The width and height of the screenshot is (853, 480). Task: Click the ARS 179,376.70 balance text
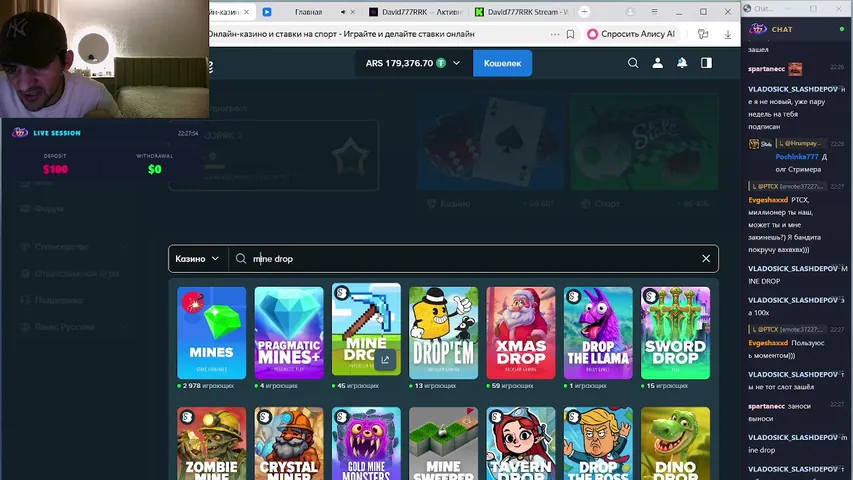point(399,63)
